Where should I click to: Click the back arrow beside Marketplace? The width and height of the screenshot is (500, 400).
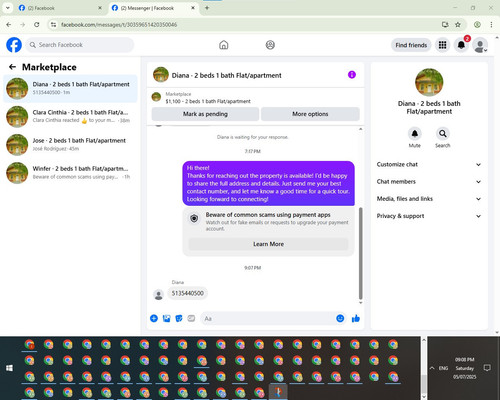(x=12, y=67)
